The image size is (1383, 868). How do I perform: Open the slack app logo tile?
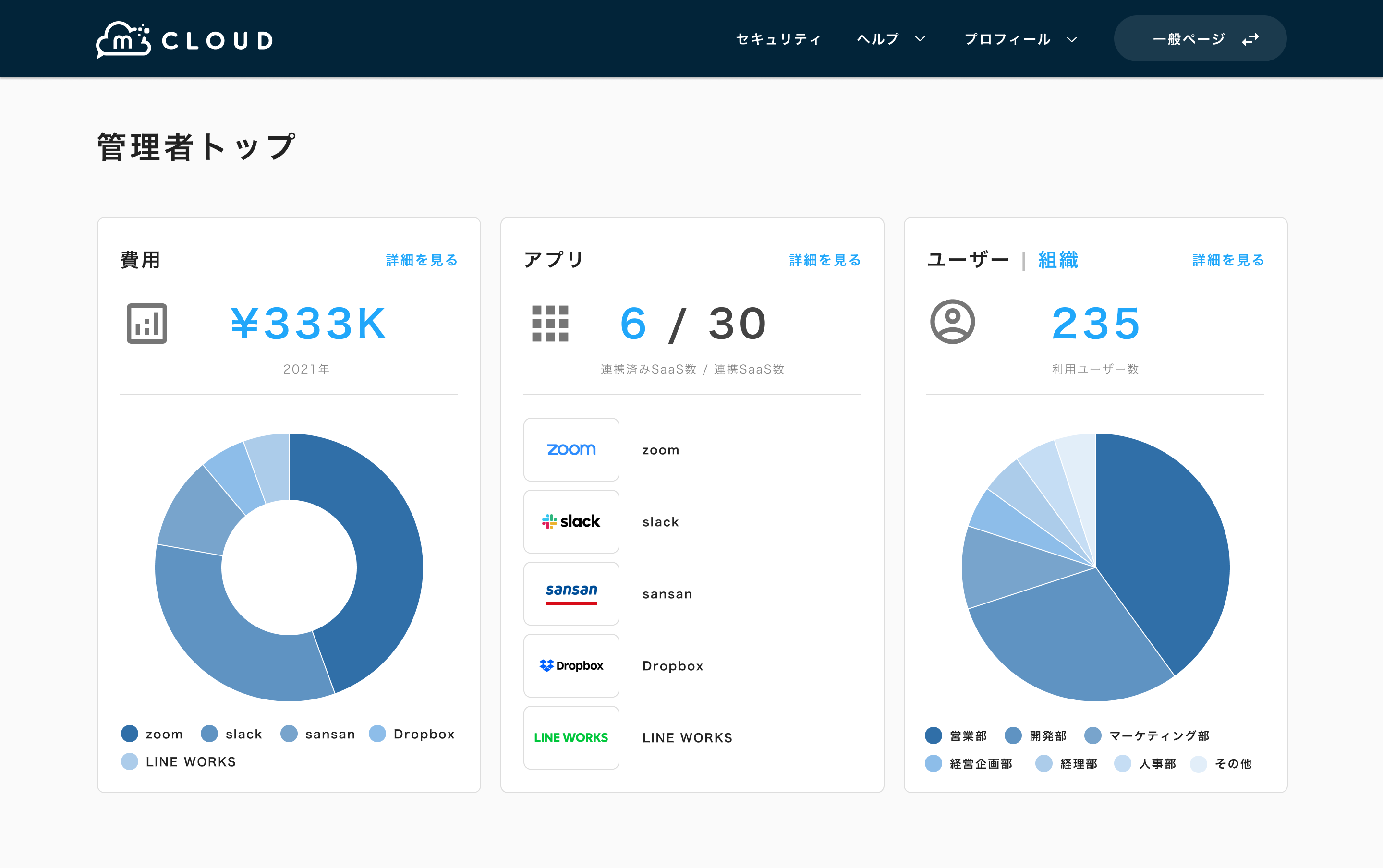(571, 521)
